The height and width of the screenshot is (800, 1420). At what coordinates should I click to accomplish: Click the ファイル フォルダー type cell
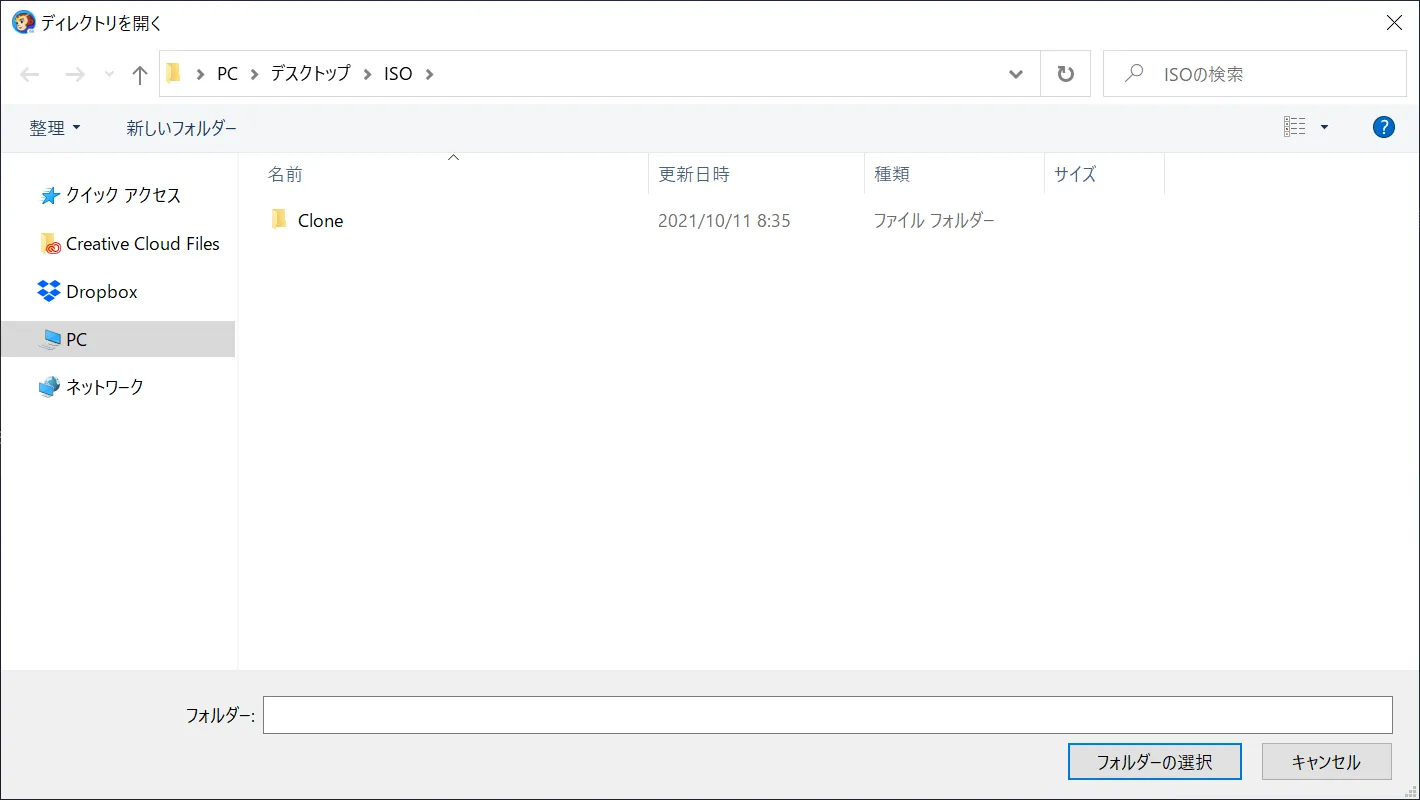[934, 221]
